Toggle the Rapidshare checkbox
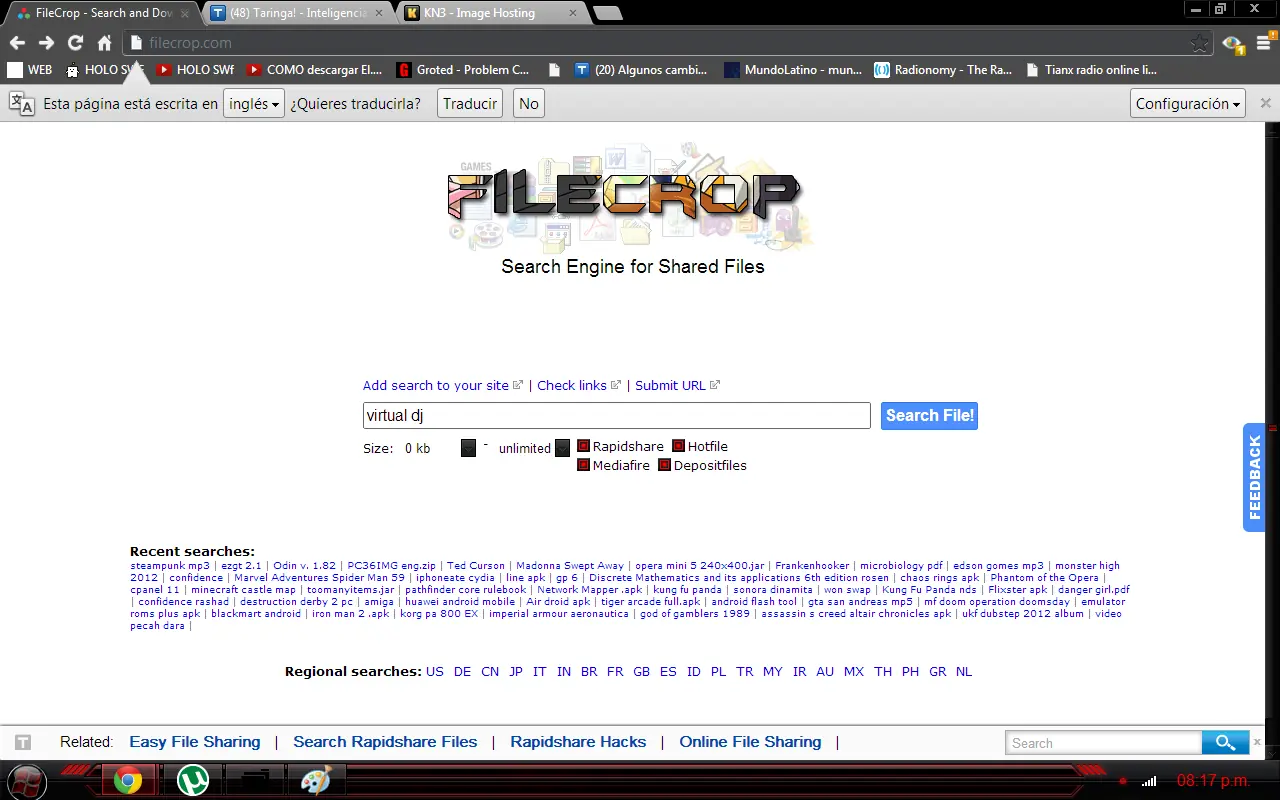 [x=584, y=446]
